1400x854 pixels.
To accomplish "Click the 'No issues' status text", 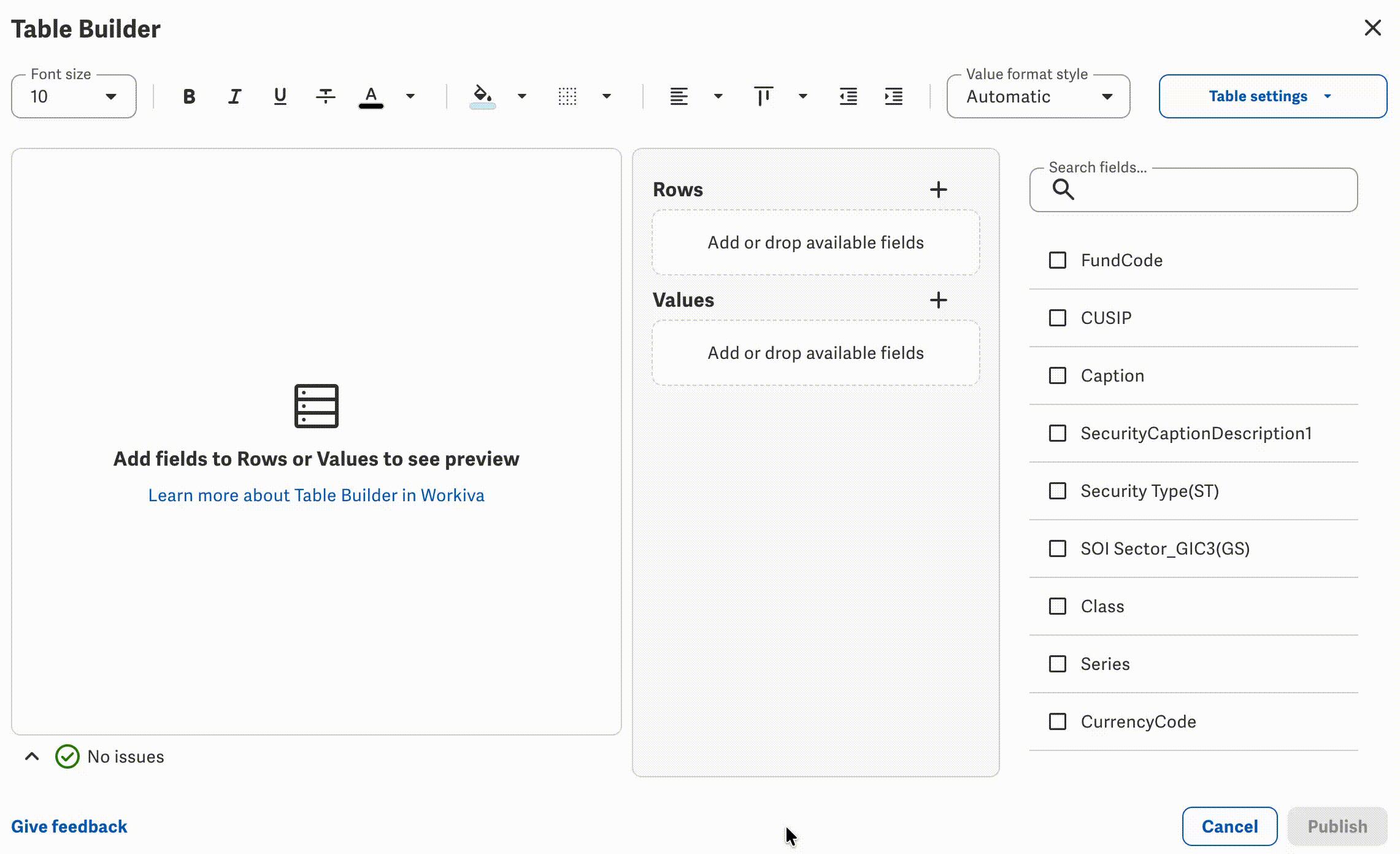I will click(126, 756).
